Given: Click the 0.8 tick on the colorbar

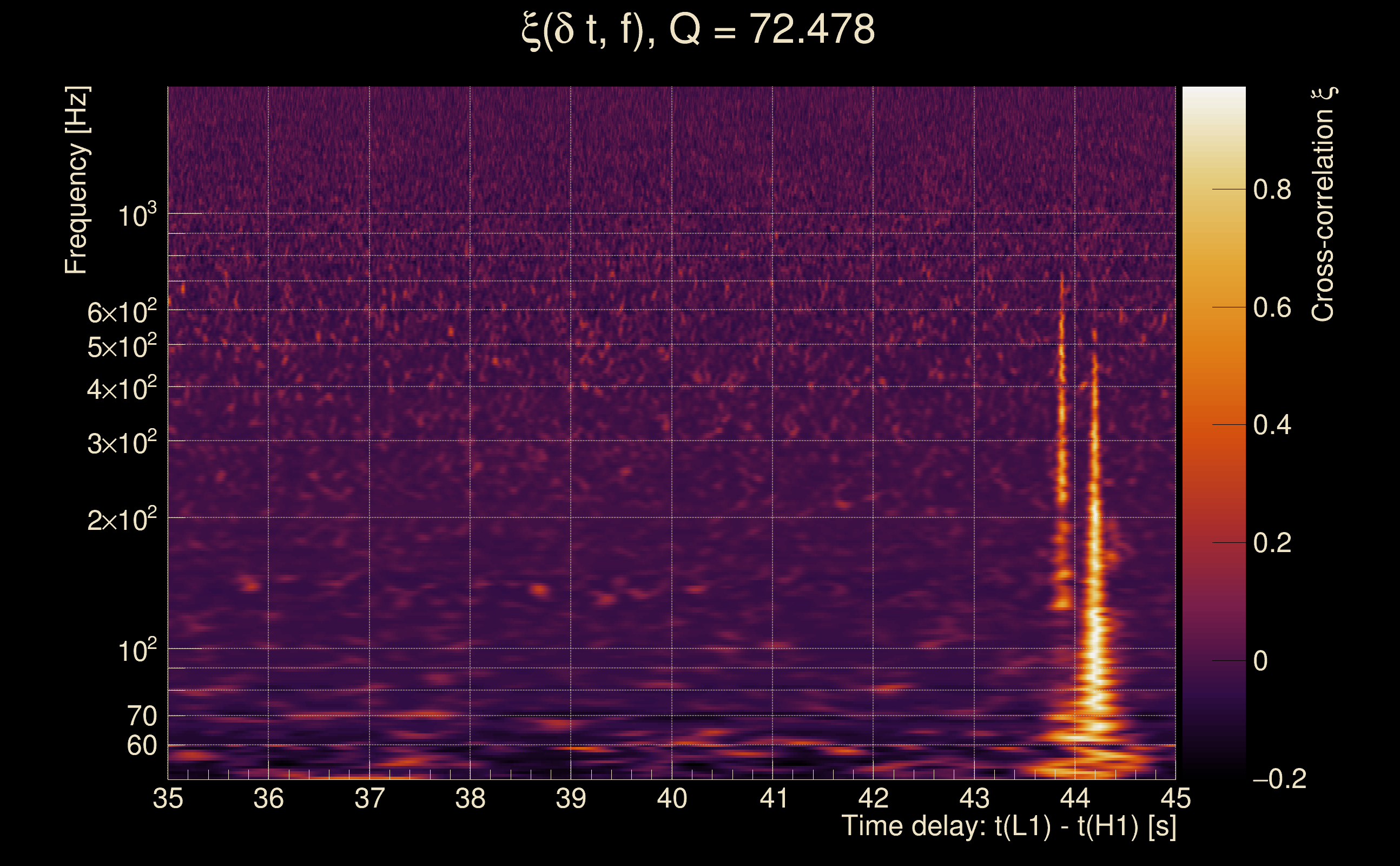Looking at the screenshot, I should 1272,189.
